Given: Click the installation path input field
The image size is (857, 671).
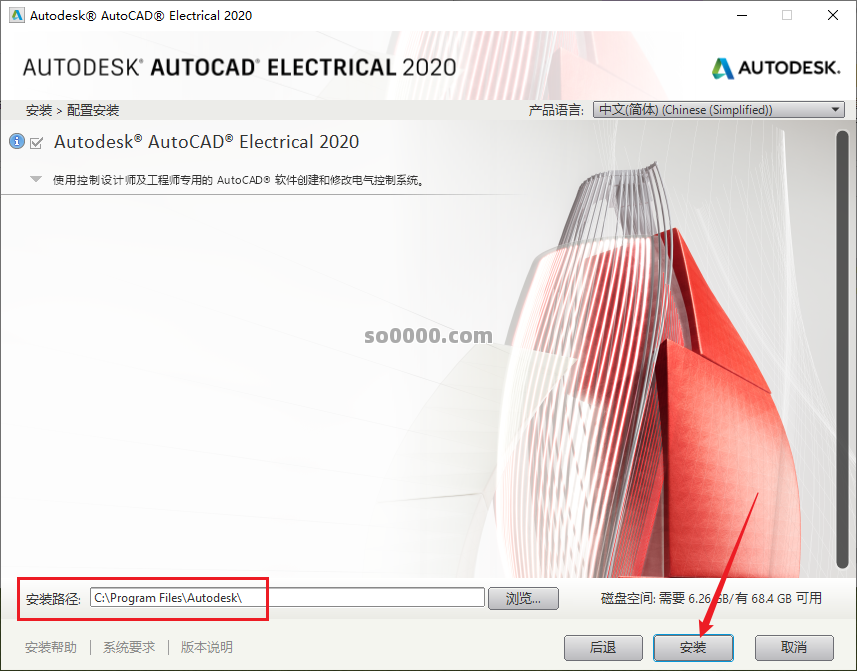Looking at the screenshot, I should click(287, 598).
